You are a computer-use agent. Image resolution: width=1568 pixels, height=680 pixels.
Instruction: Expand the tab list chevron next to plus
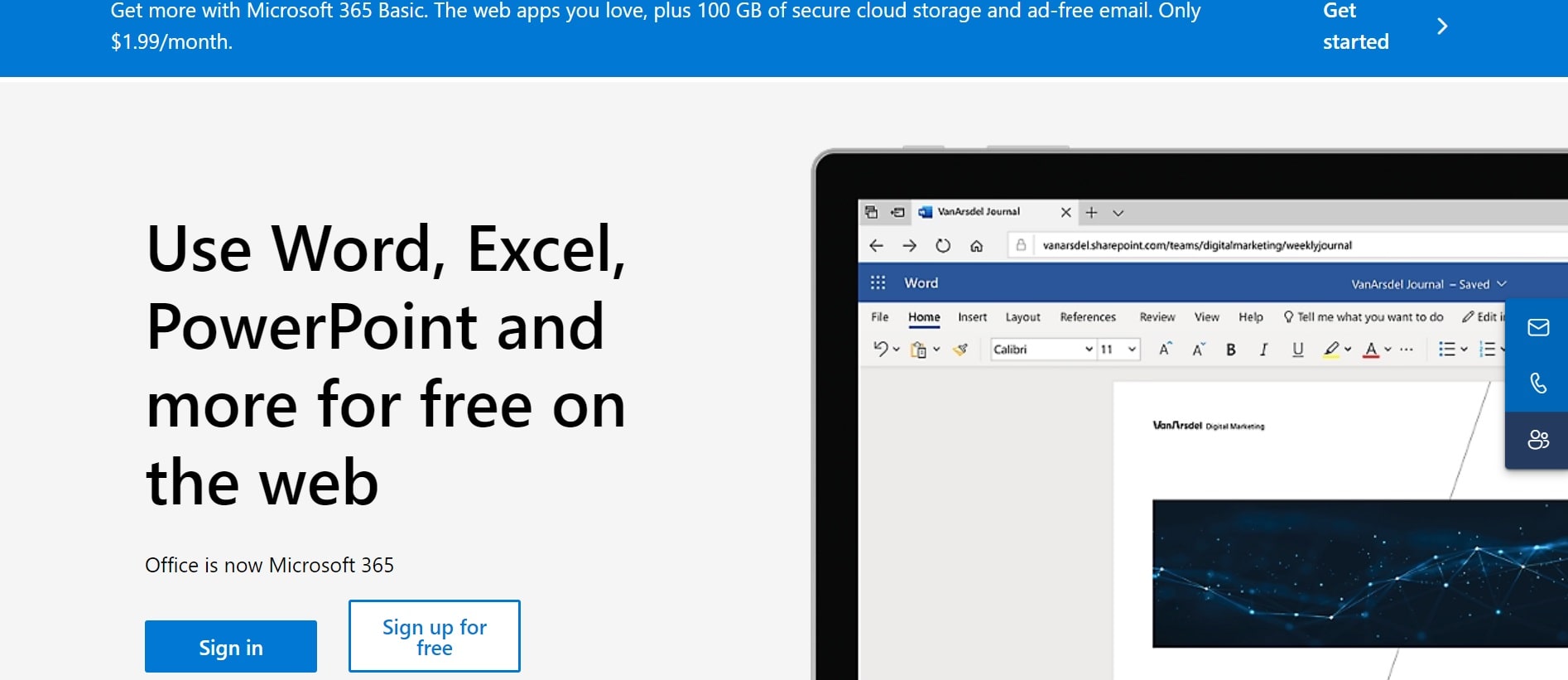click(1118, 213)
